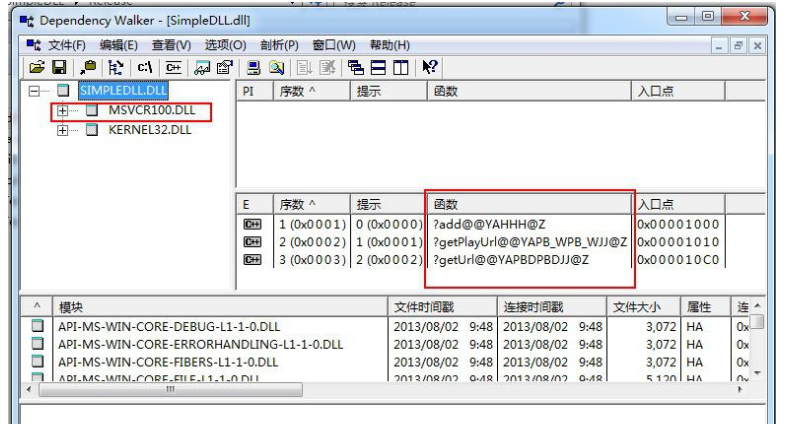Click the module list scroll-right arrow
The height and width of the screenshot is (424, 789).
740,389
